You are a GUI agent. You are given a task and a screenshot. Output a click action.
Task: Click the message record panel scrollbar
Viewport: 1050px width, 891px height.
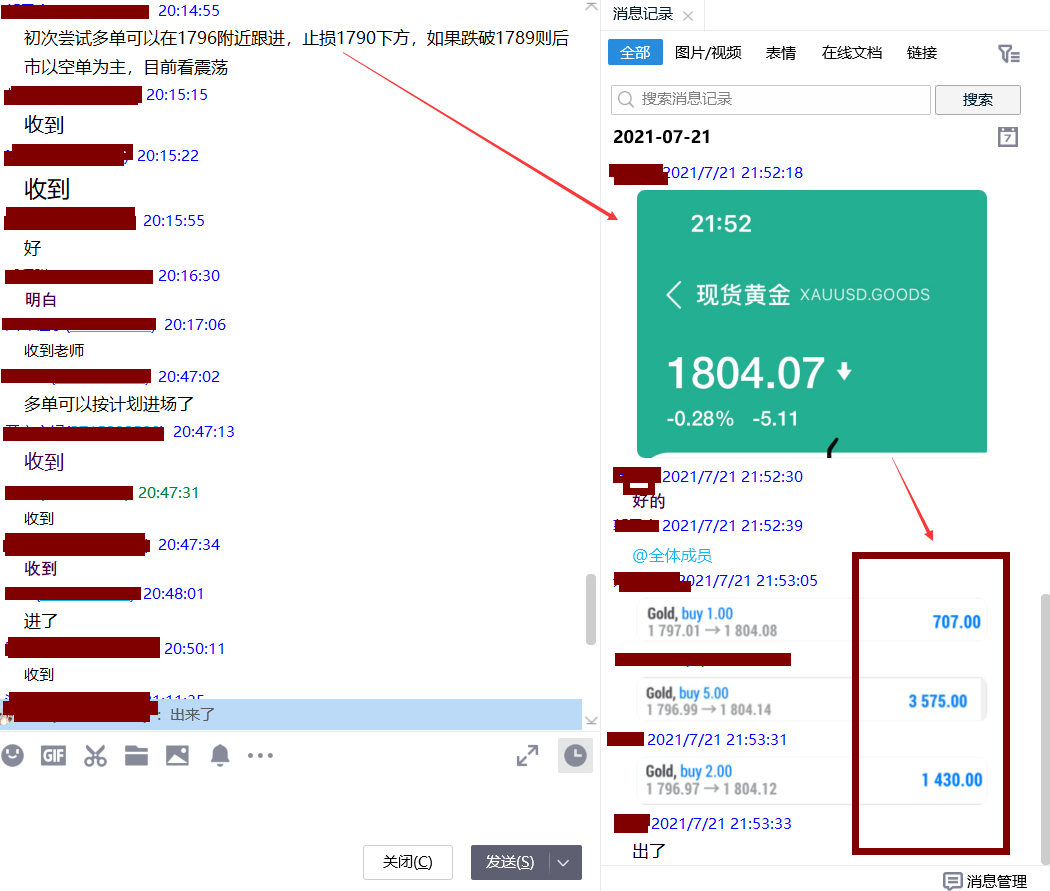tap(1045, 728)
